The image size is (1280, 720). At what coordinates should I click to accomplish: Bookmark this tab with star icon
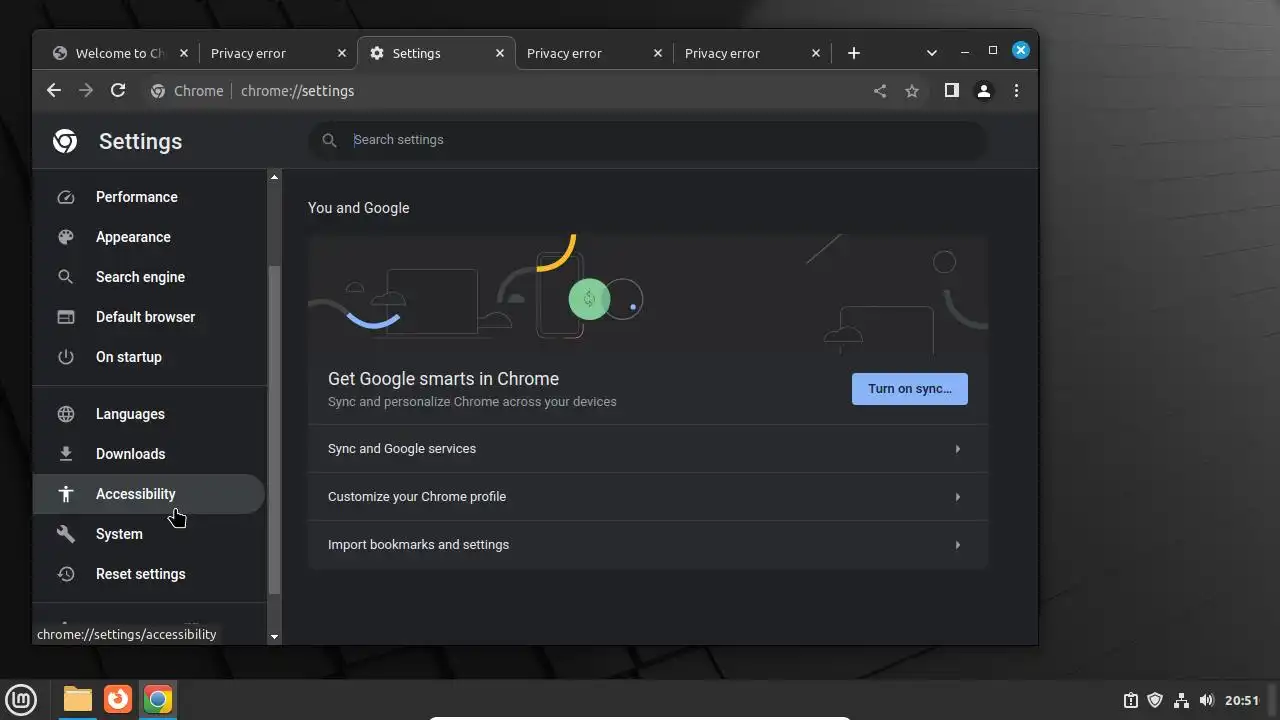[x=912, y=91]
